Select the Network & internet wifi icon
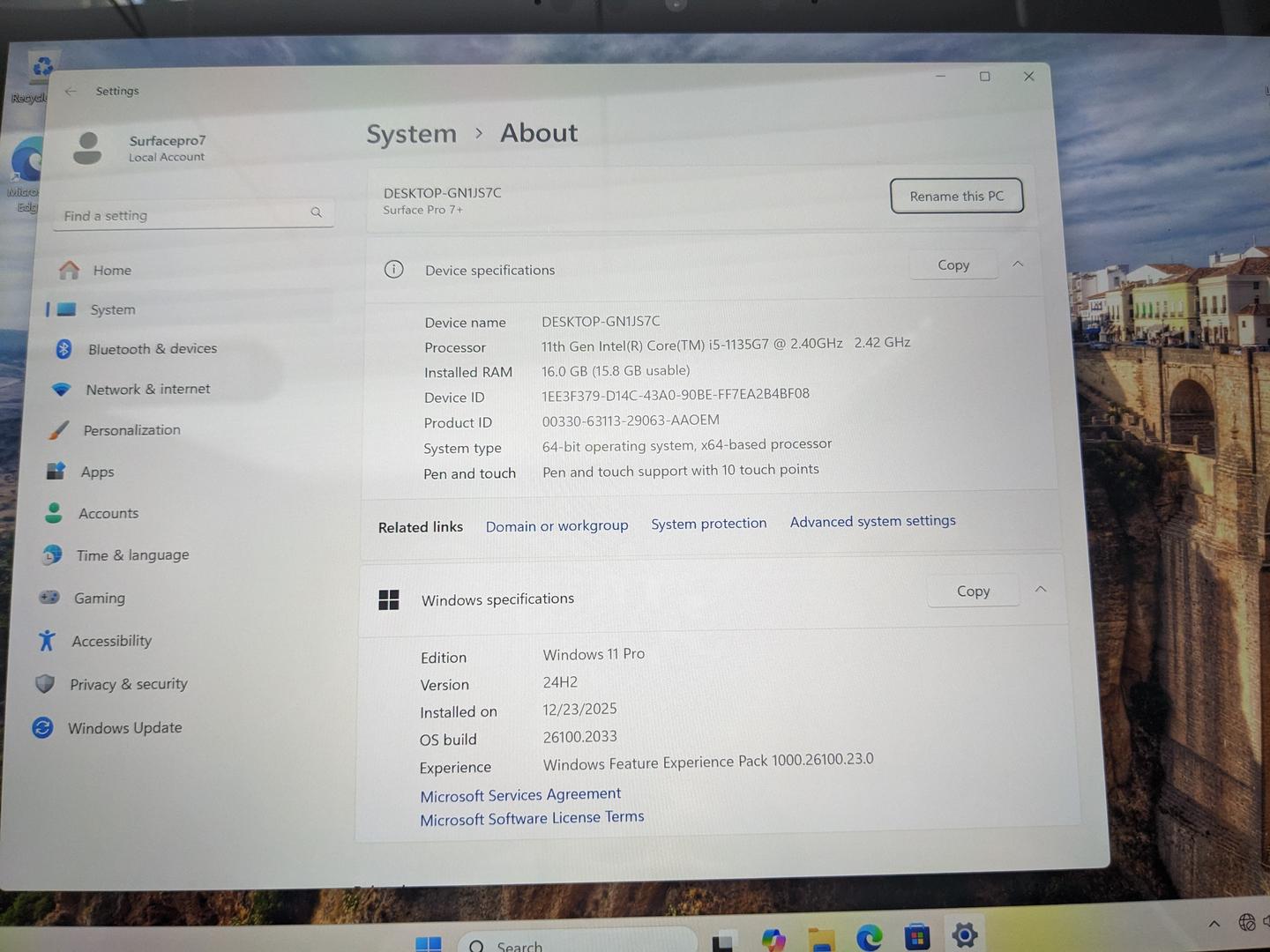 [61, 390]
